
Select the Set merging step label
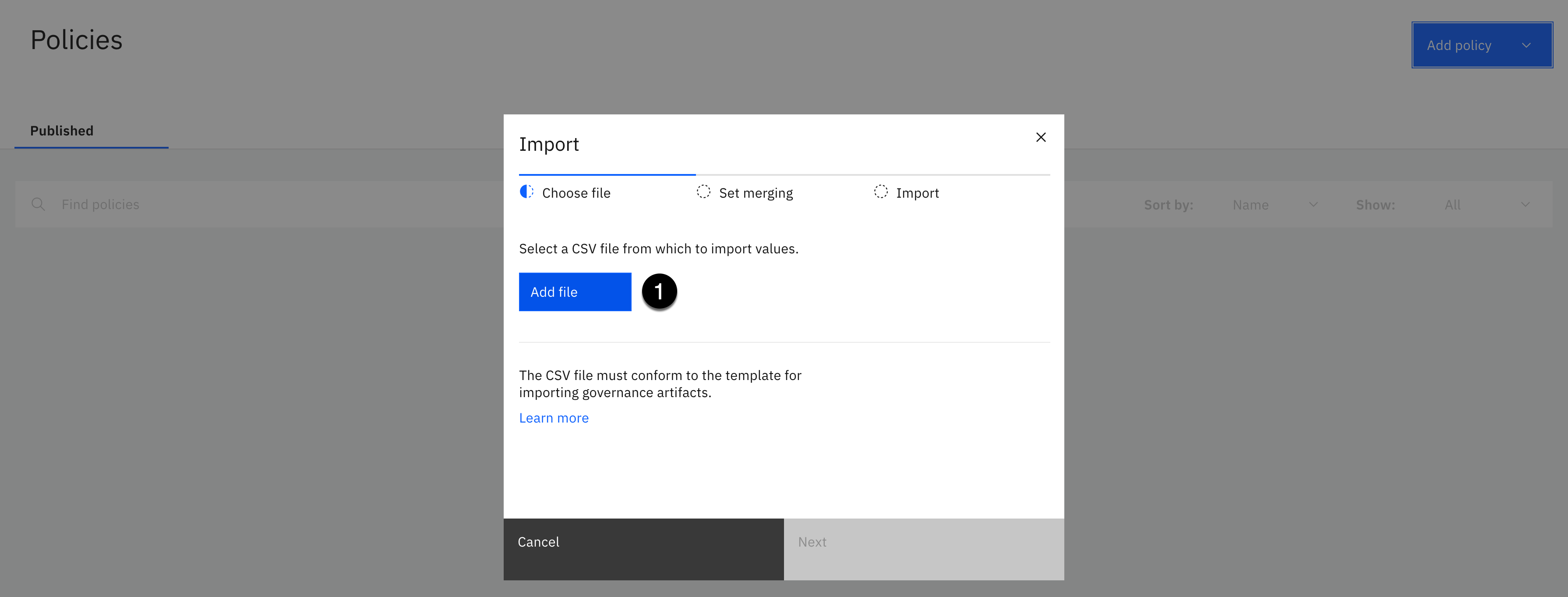[756, 194]
